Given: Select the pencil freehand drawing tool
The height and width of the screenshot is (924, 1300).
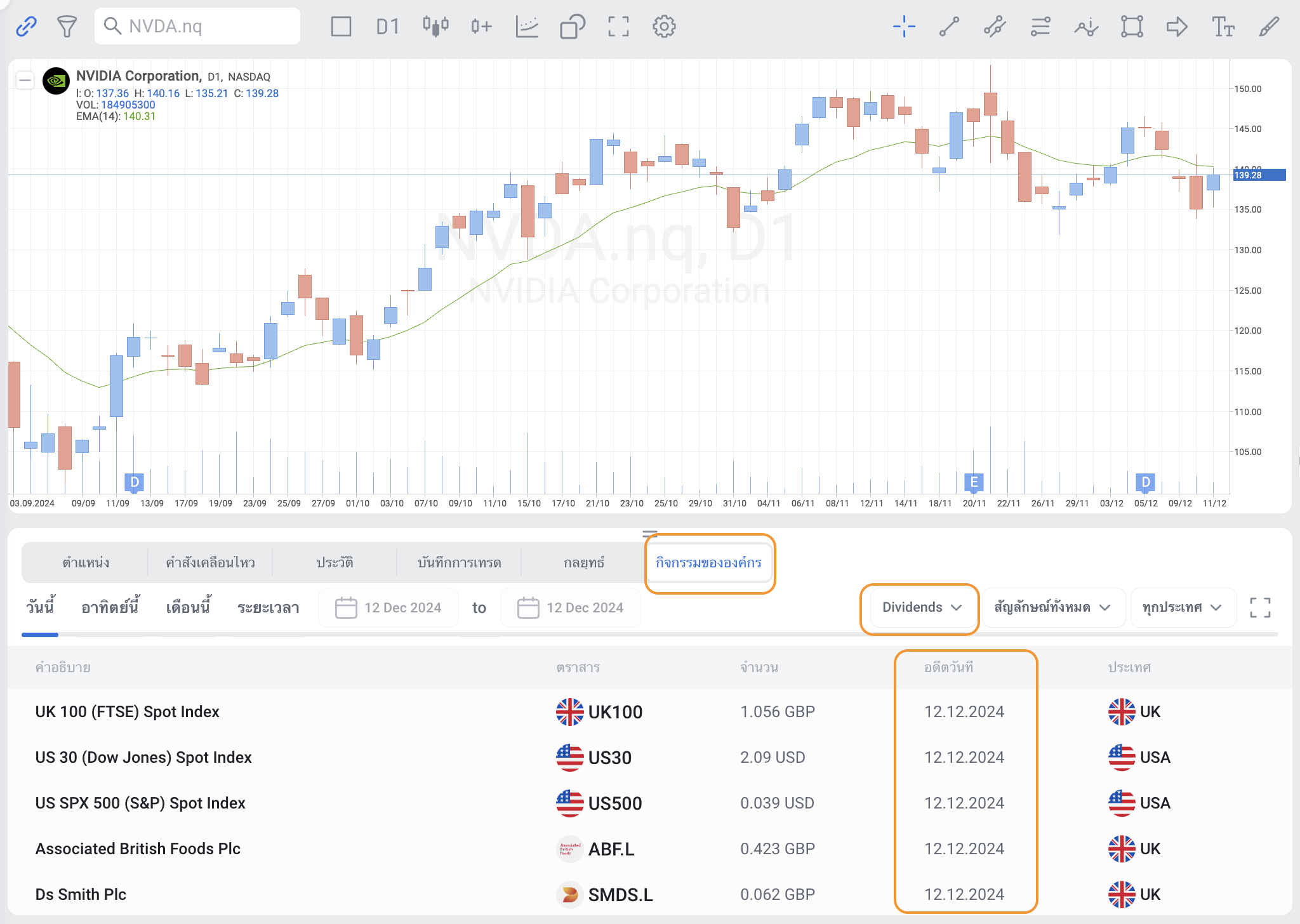Looking at the screenshot, I should pyautogui.click(x=1268, y=27).
